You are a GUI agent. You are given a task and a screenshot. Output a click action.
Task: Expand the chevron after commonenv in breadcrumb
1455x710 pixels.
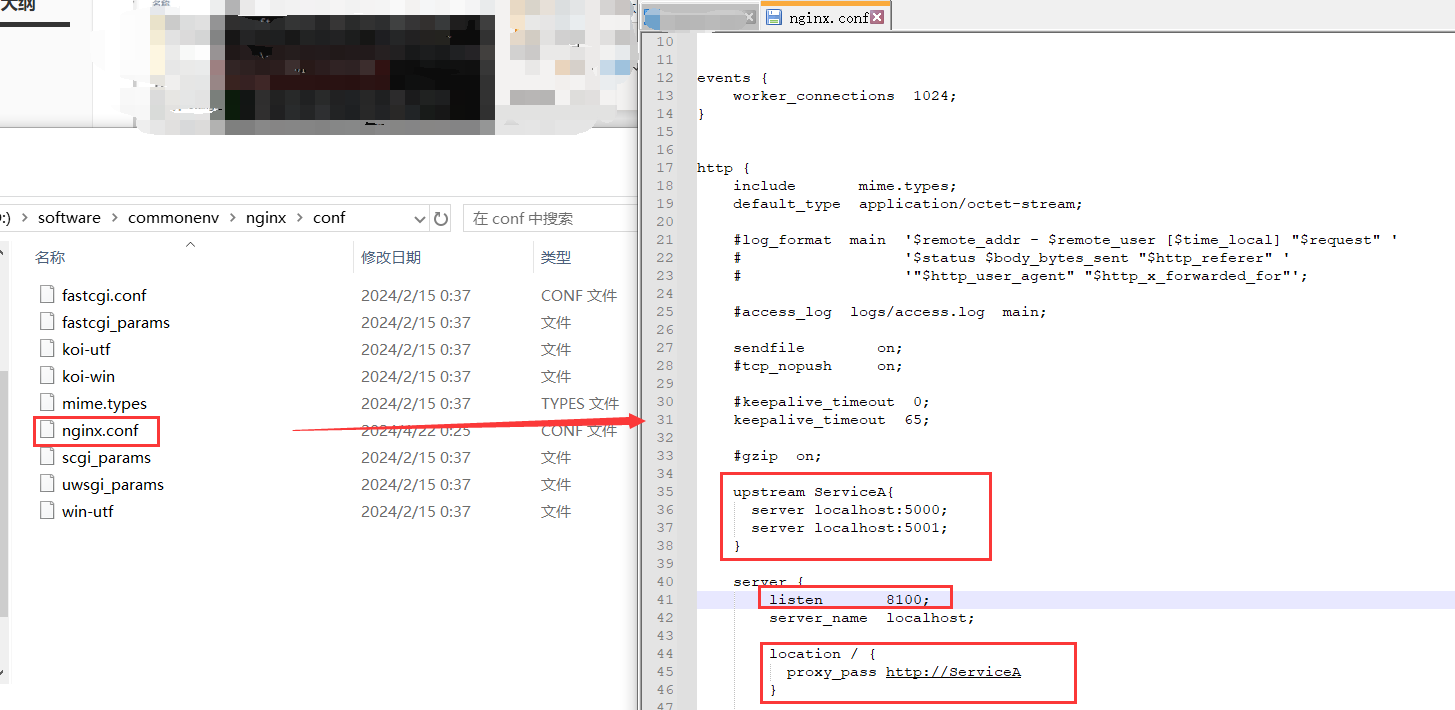click(x=232, y=218)
